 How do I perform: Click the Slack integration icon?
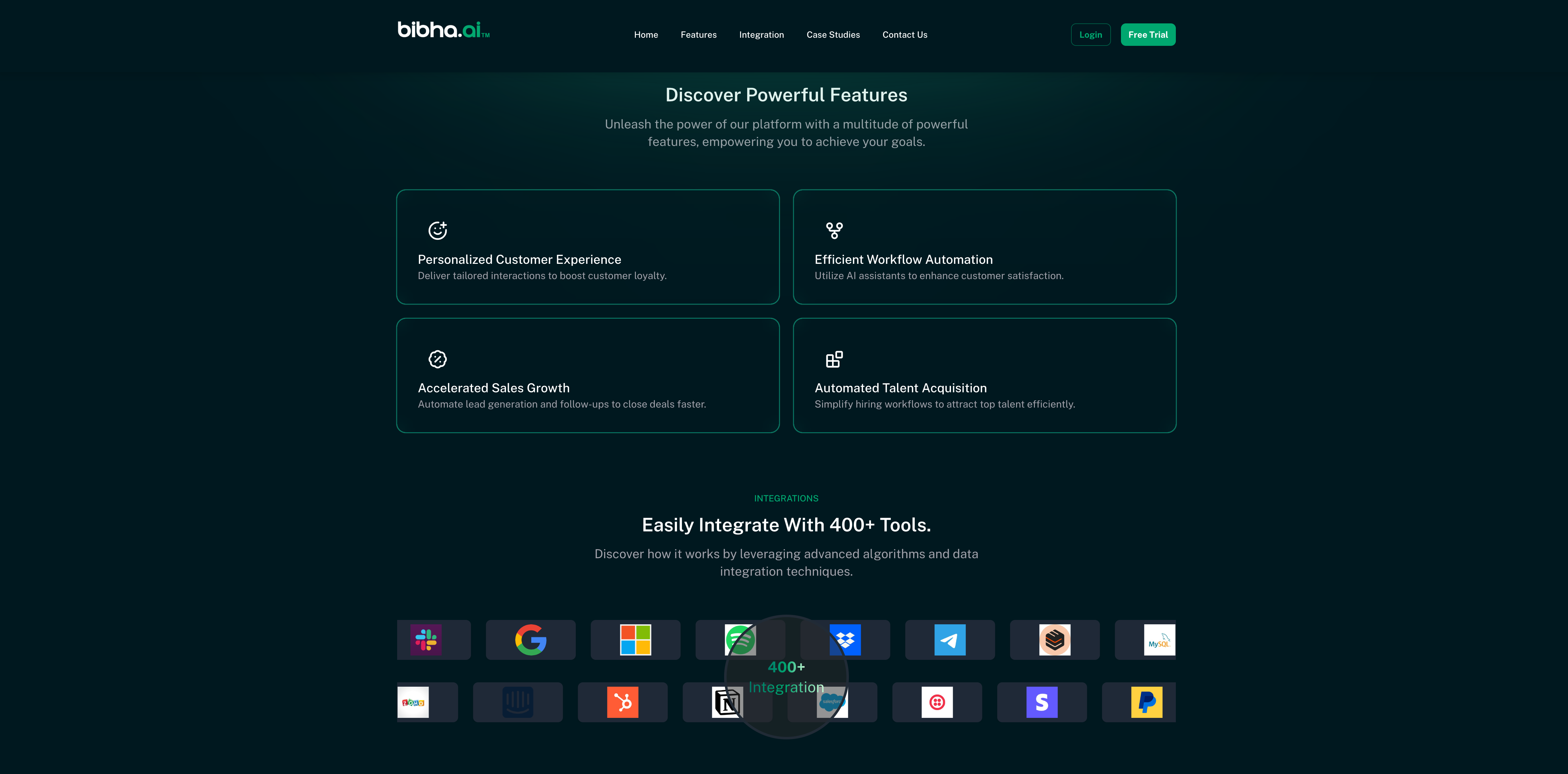click(x=426, y=640)
